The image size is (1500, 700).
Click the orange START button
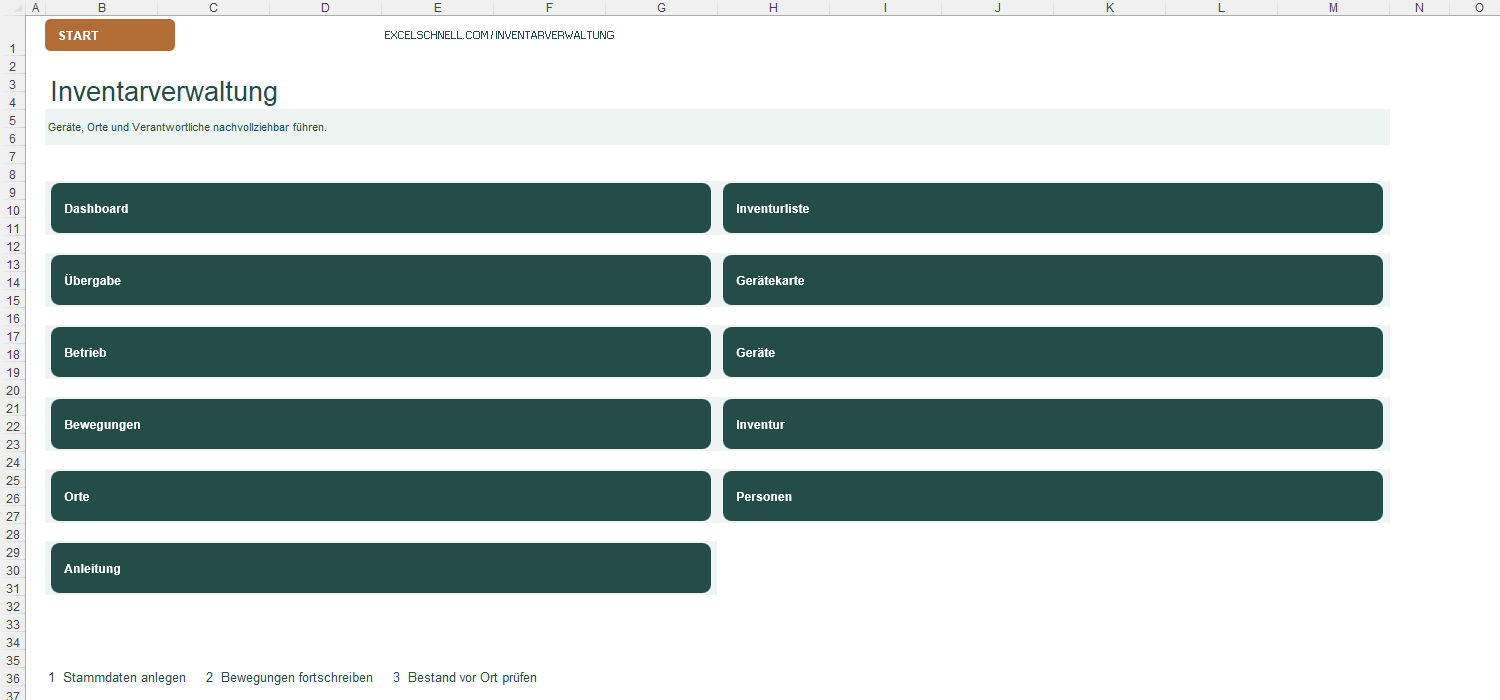coord(110,35)
